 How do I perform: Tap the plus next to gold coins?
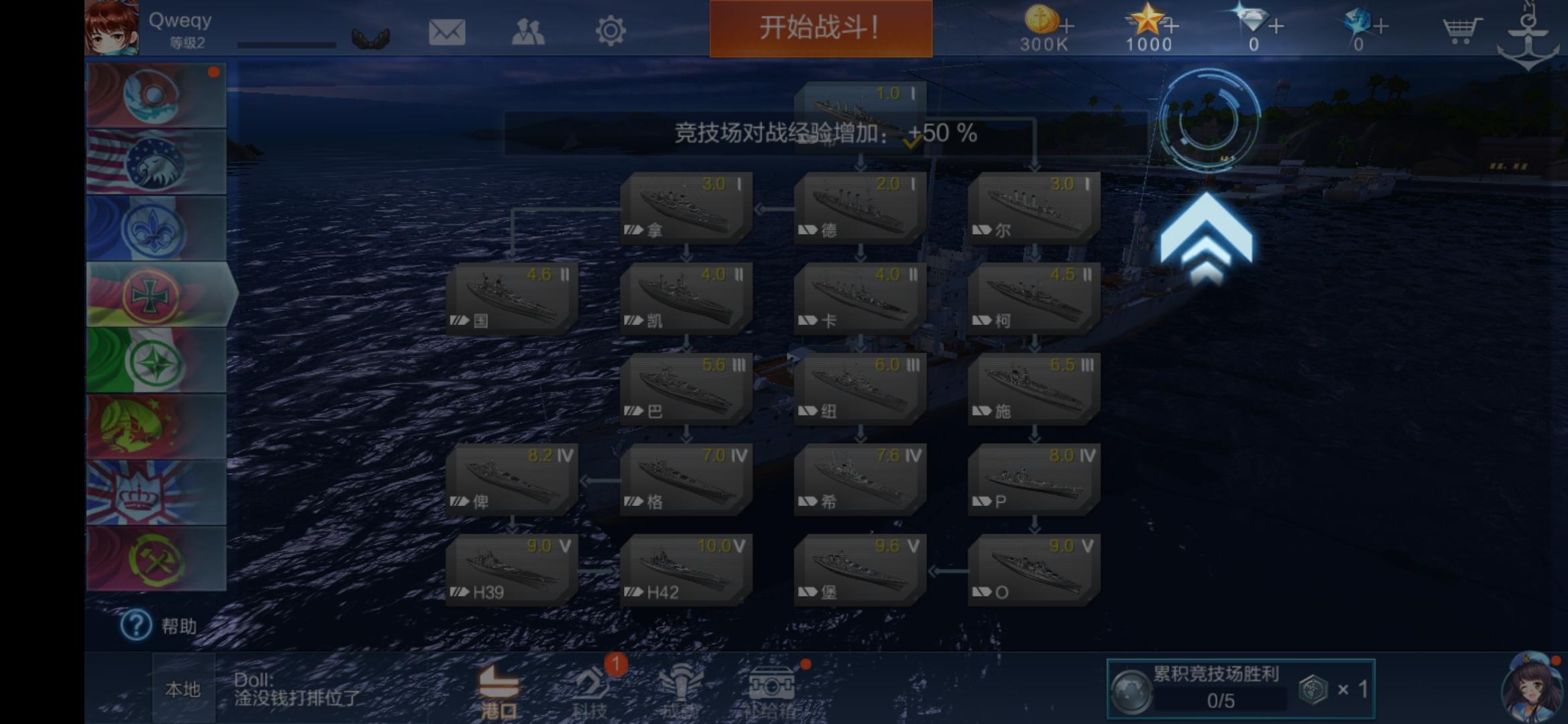tap(1067, 27)
